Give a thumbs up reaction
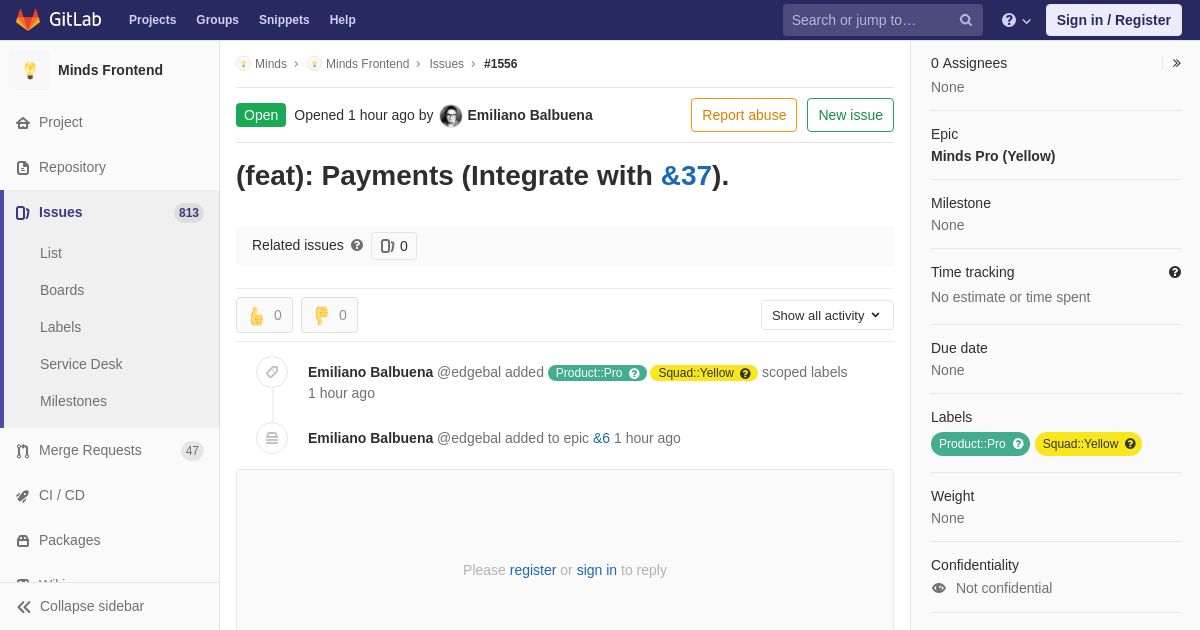The height and width of the screenshot is (630, 1200). (264, 315)
